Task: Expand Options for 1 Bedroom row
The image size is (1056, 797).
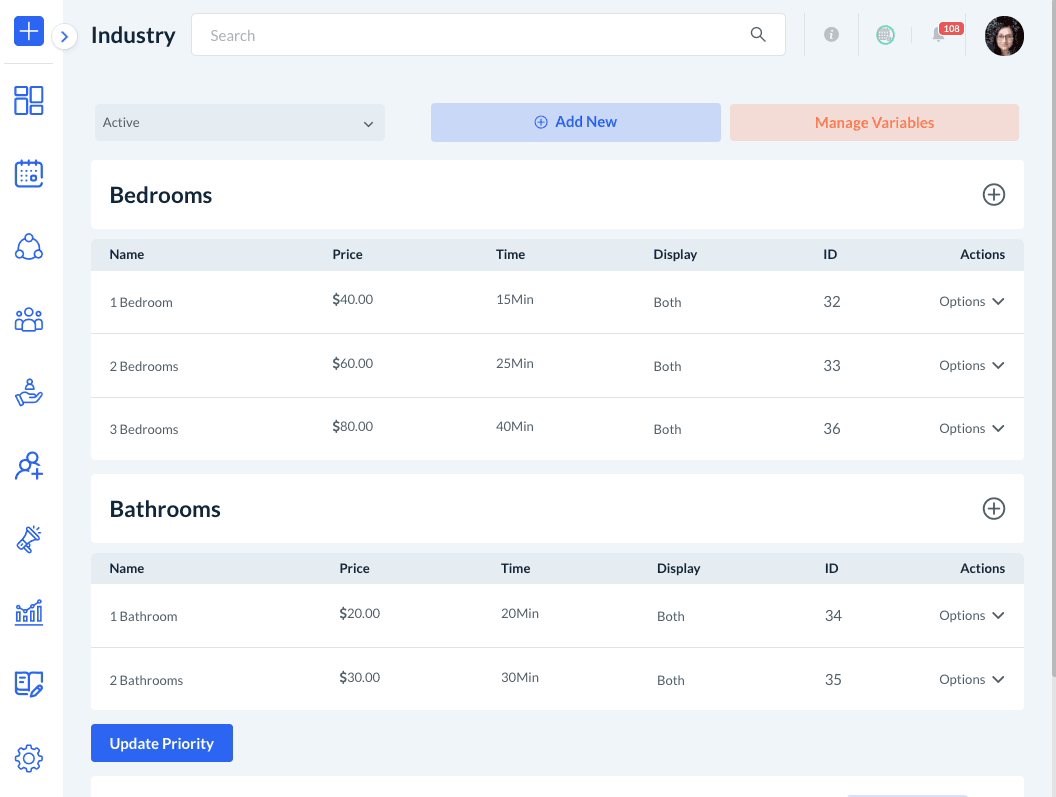Action: click(x=971, y=302)
